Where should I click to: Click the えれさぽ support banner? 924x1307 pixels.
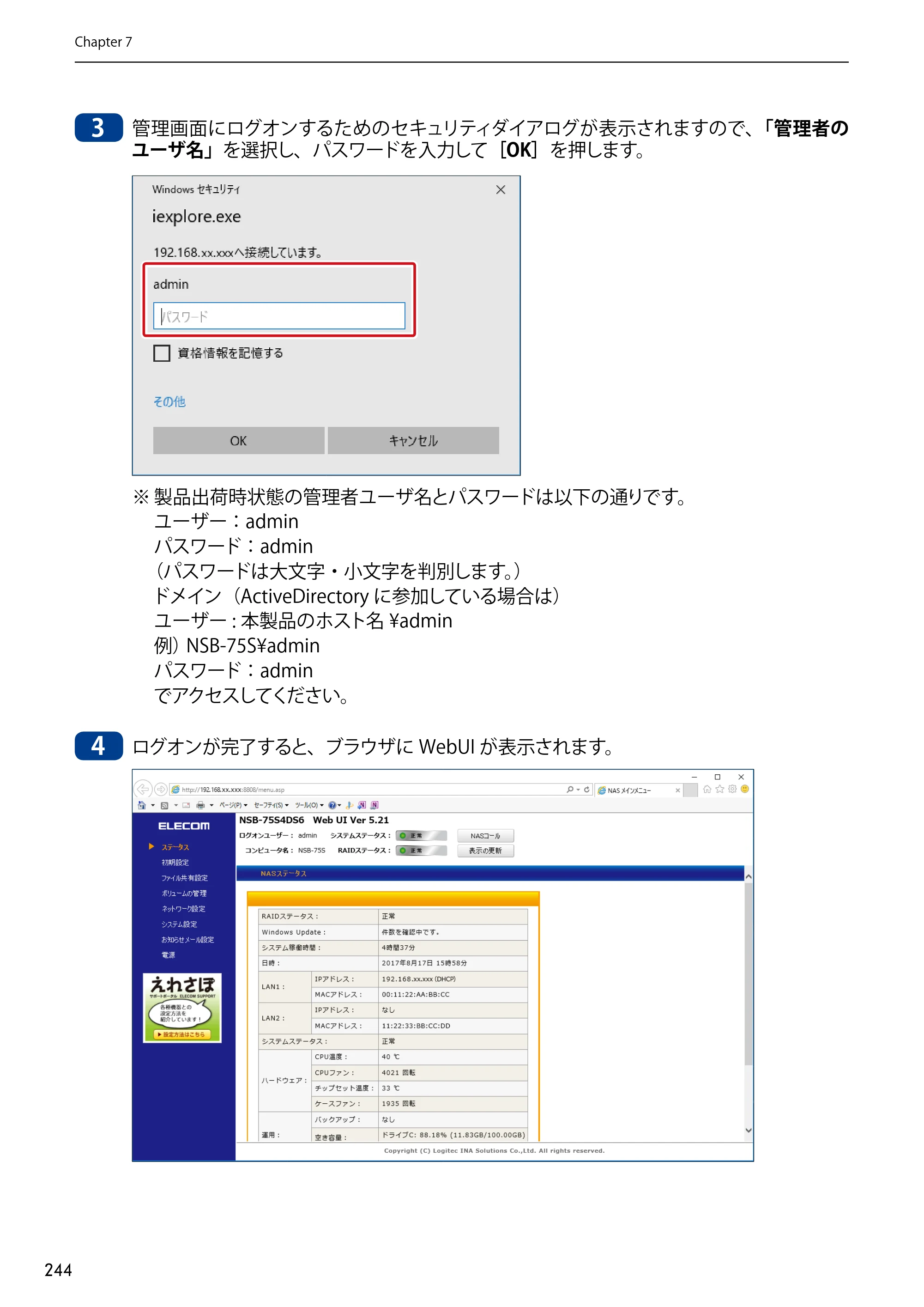click(182, 1008)
